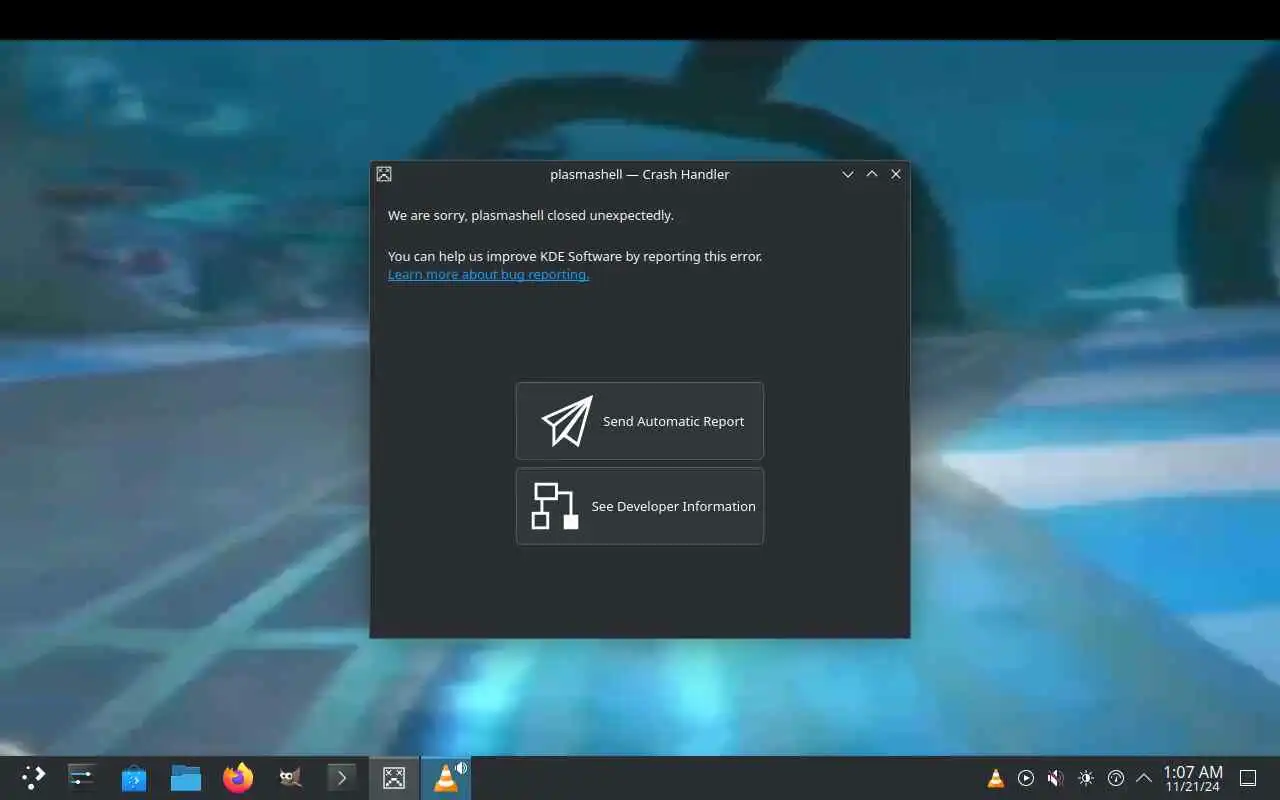1280x800 pixels.
Task: Open the media player tray indicator
Action: (x=1026, y=778)
